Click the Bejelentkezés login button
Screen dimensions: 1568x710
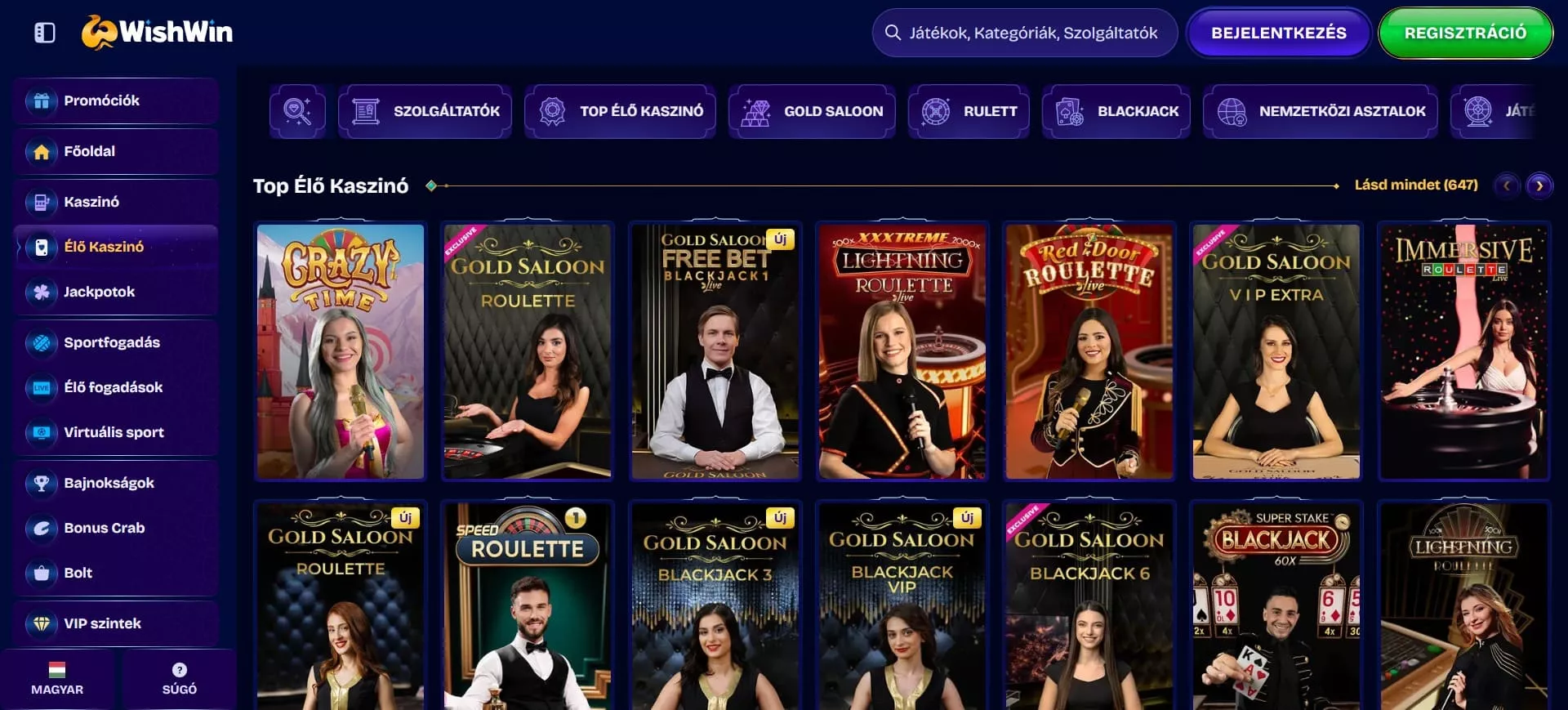(x=1278, y=33)
